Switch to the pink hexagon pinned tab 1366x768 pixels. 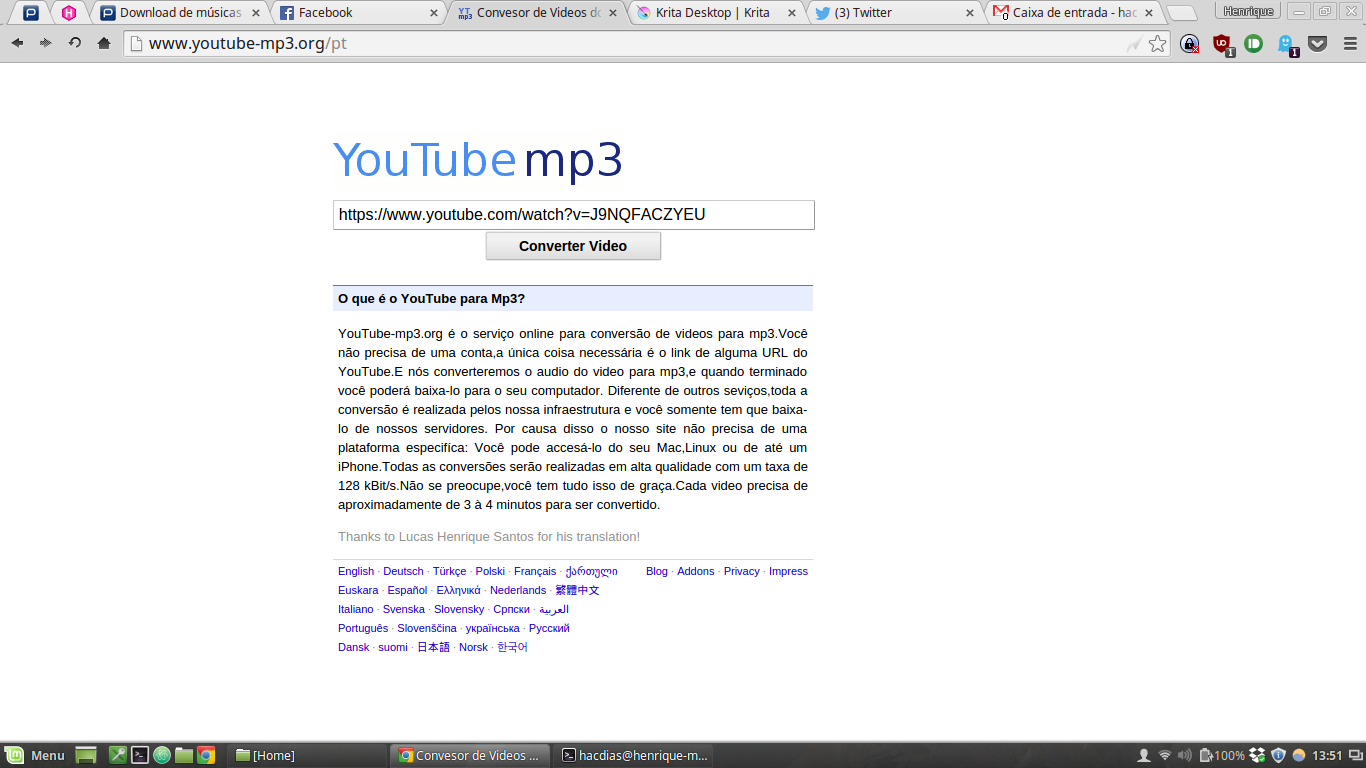point(69,13)
